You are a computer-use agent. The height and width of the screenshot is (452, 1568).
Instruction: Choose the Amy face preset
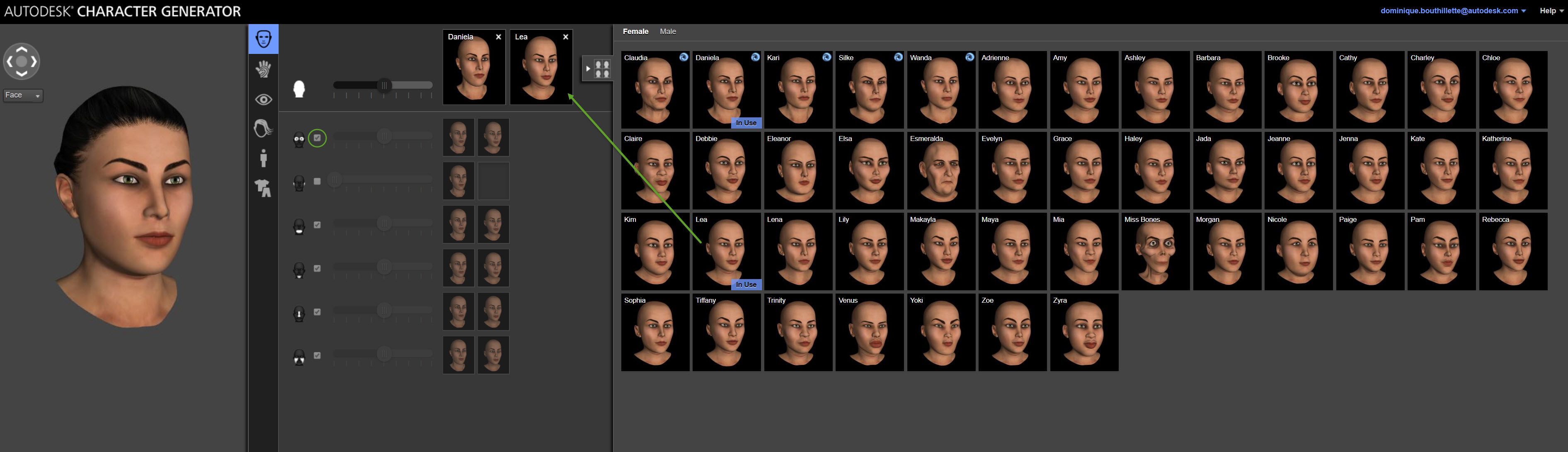pyautogui.click(x=1084, y=90)
